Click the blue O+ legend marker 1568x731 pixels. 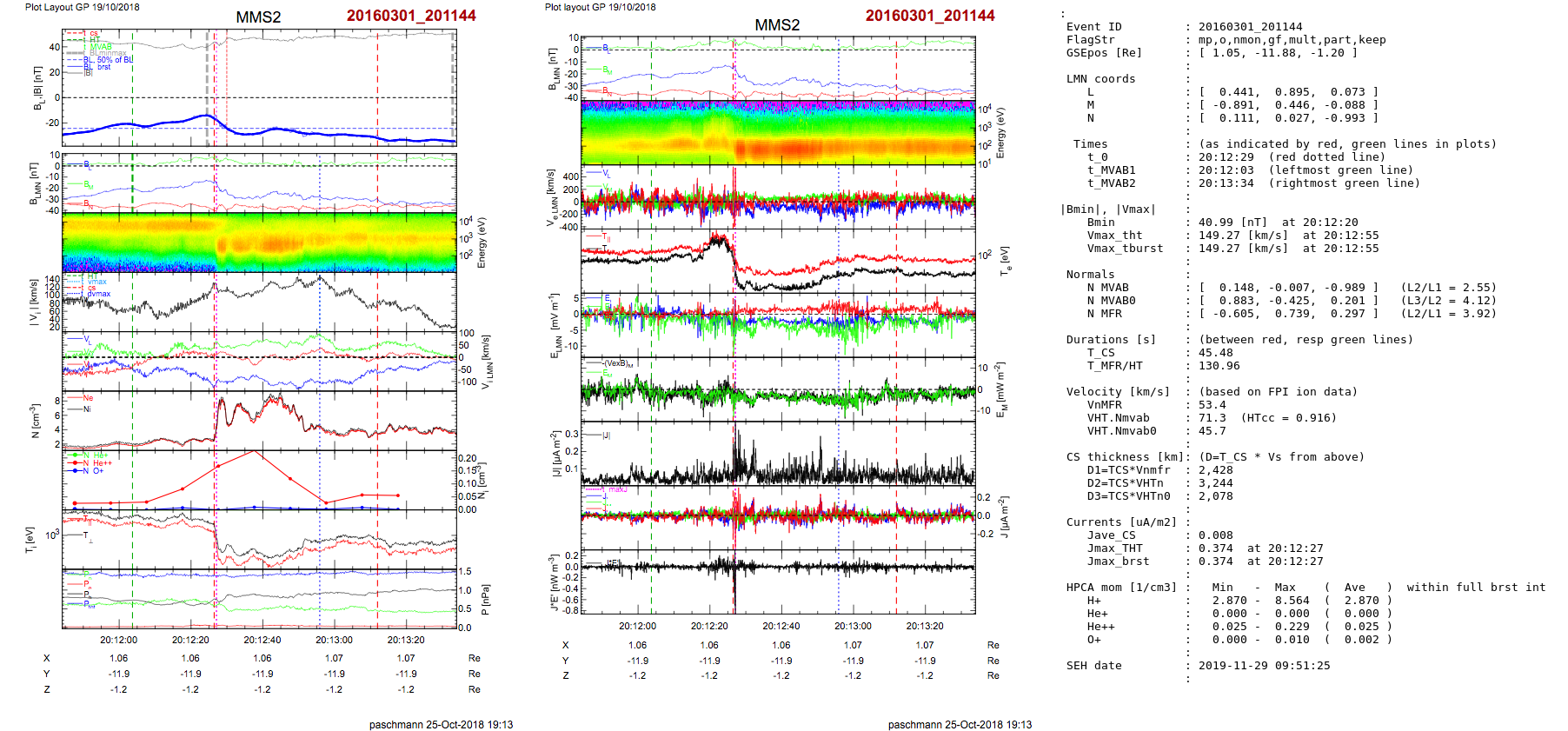click(x=76, y=471)
